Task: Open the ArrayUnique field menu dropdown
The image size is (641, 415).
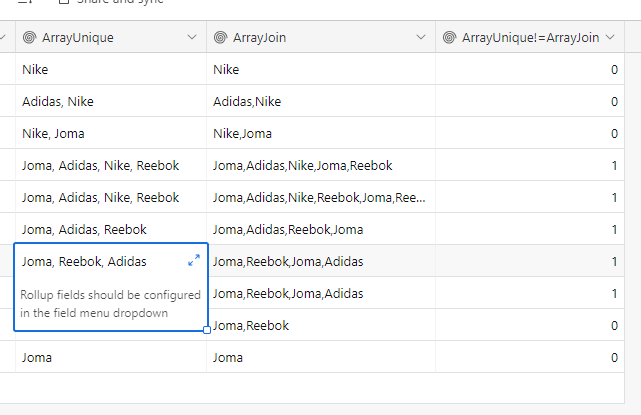Action: (192, 37)
